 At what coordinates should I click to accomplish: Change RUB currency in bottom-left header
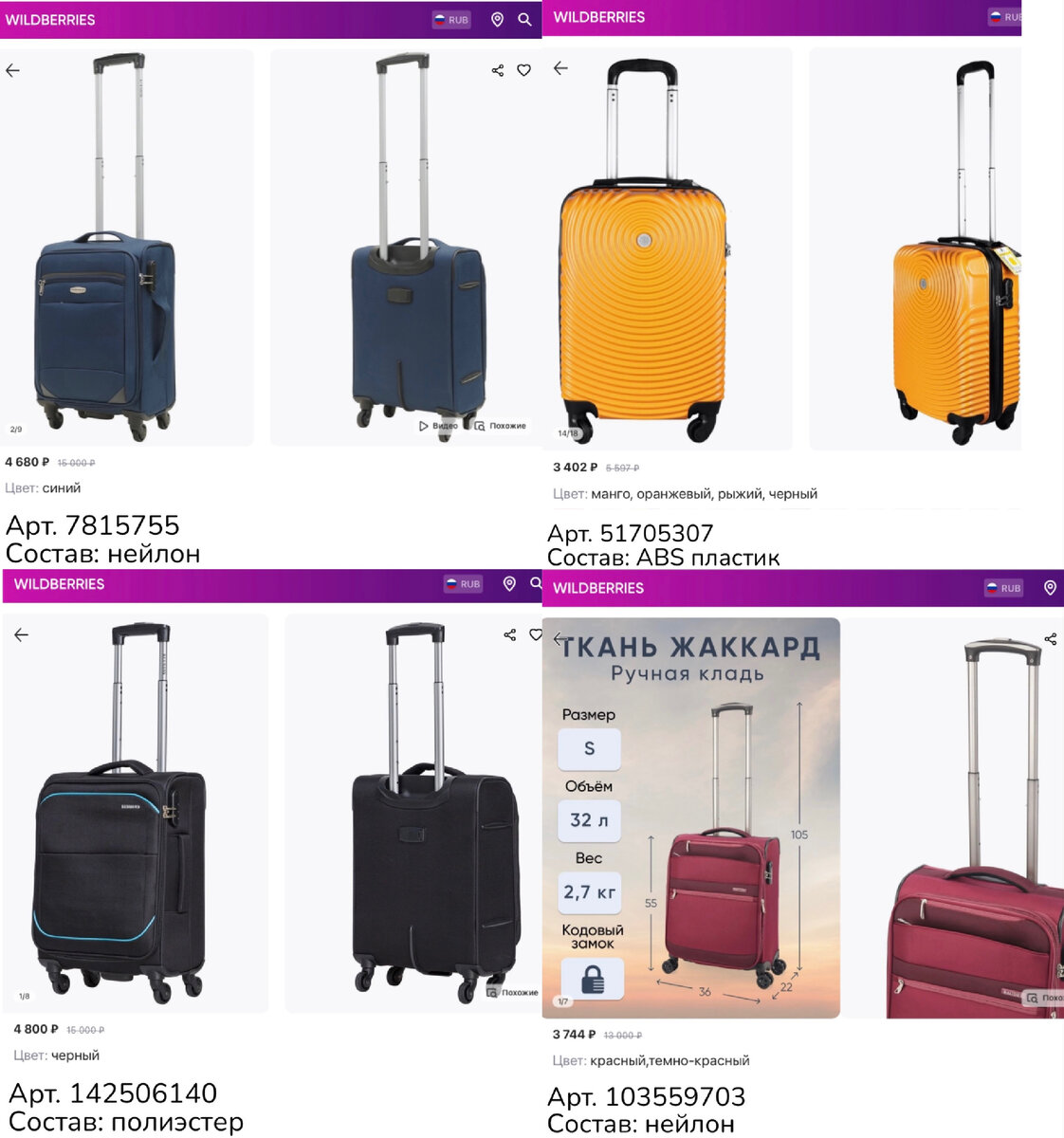(x=464, y=583)
